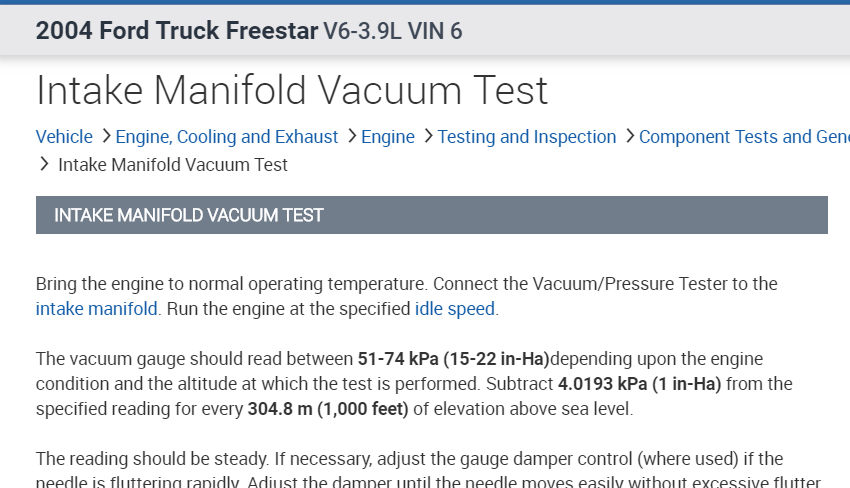Click the gray INTAKE MANIFOLD VACUUM TEST header bar
This screenshot has height=488, width=850.
(431, 215)
